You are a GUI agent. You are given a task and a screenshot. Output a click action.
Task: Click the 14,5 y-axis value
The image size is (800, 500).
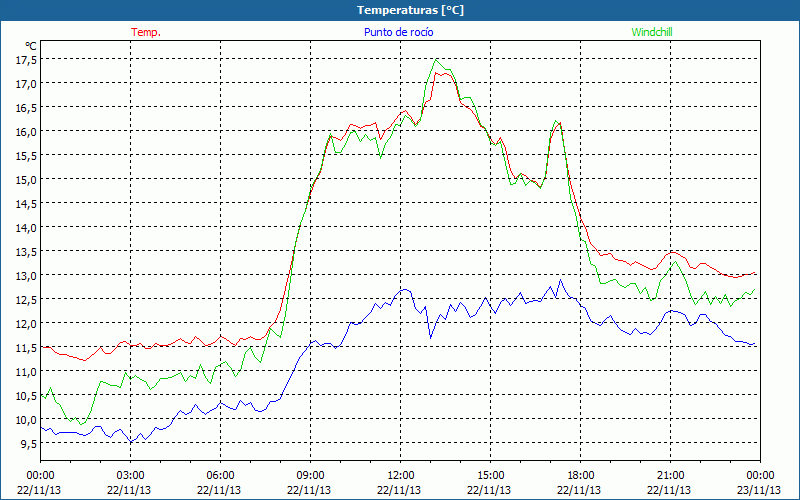[27, 204]
